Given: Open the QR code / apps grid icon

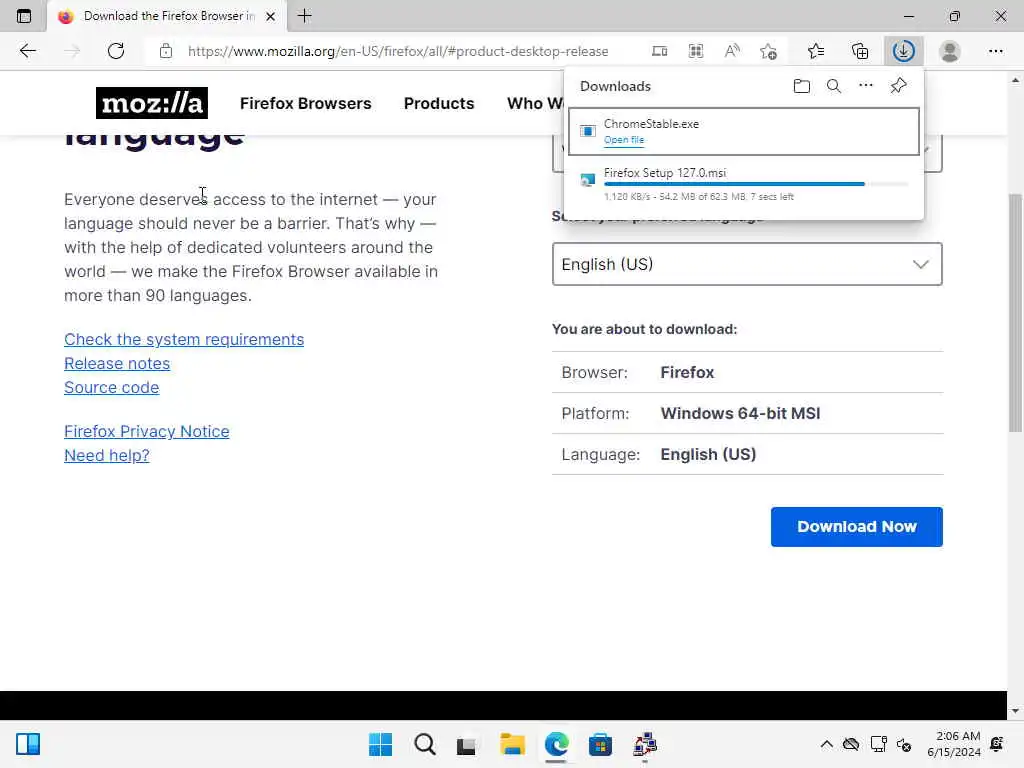Looking at the screenshot, I should (x=696, y=51).
